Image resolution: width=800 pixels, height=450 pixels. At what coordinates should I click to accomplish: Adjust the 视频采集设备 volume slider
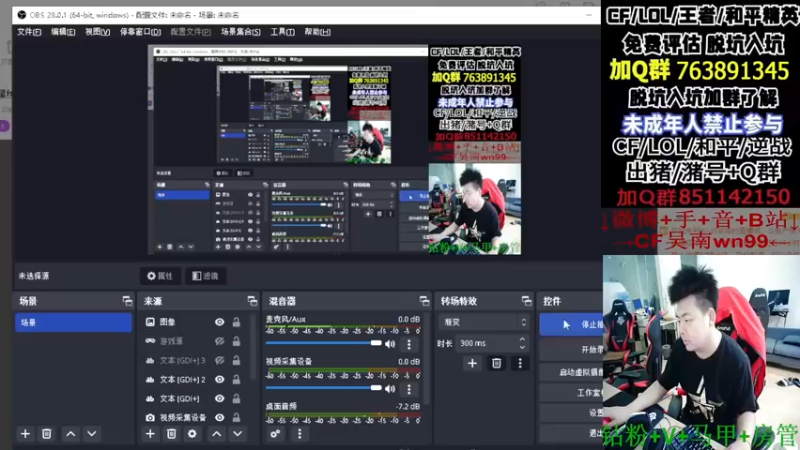pyautogui.click(x=323, y=388)
